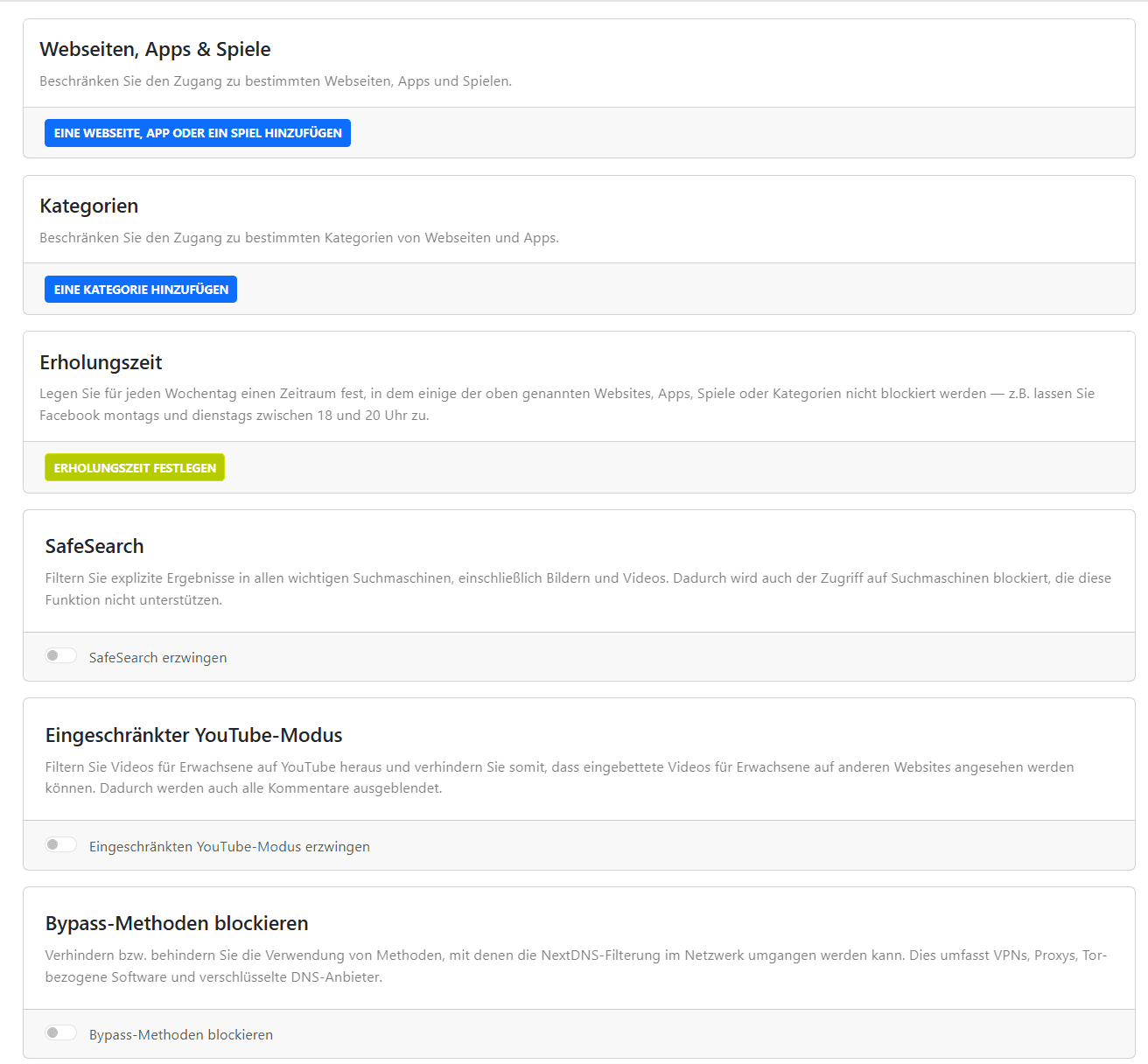Click the large 'Bypass-Methoden blockieren' section heading

pyautogui.click(x=177, y=924)
